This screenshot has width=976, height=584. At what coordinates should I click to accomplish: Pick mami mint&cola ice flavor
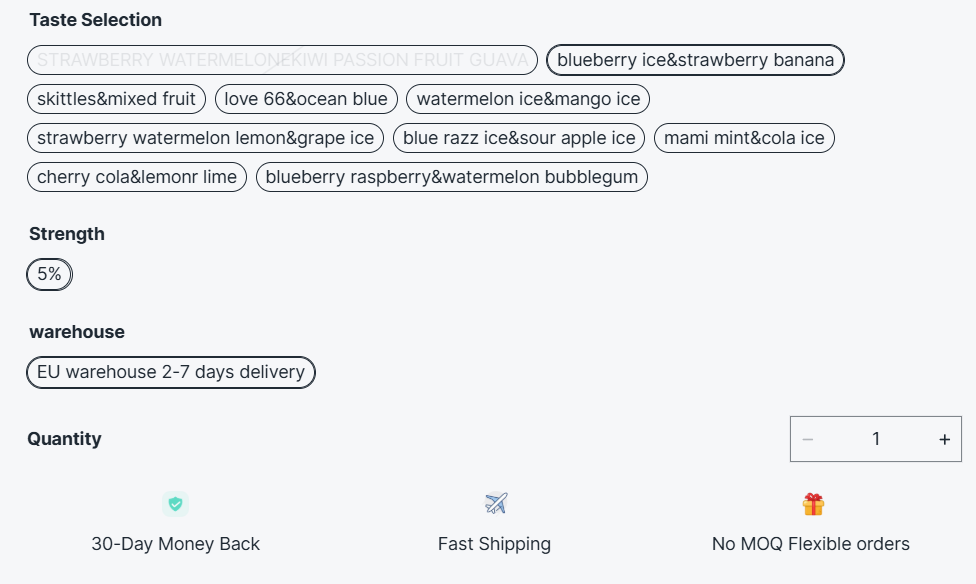pyautogui.click(x=744, y=138)
